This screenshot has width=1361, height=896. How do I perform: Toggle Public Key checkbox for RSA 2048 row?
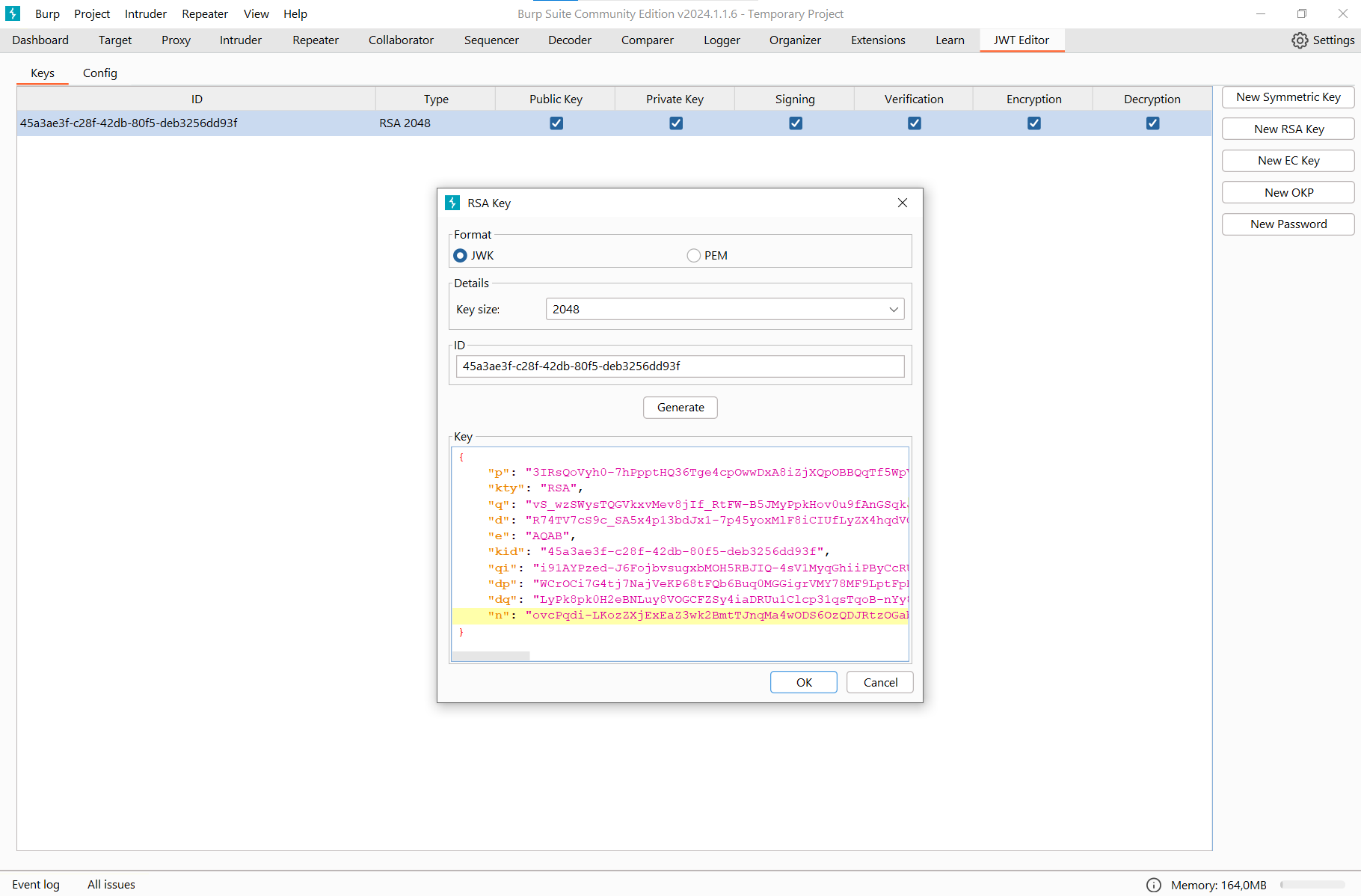(556, 123)
